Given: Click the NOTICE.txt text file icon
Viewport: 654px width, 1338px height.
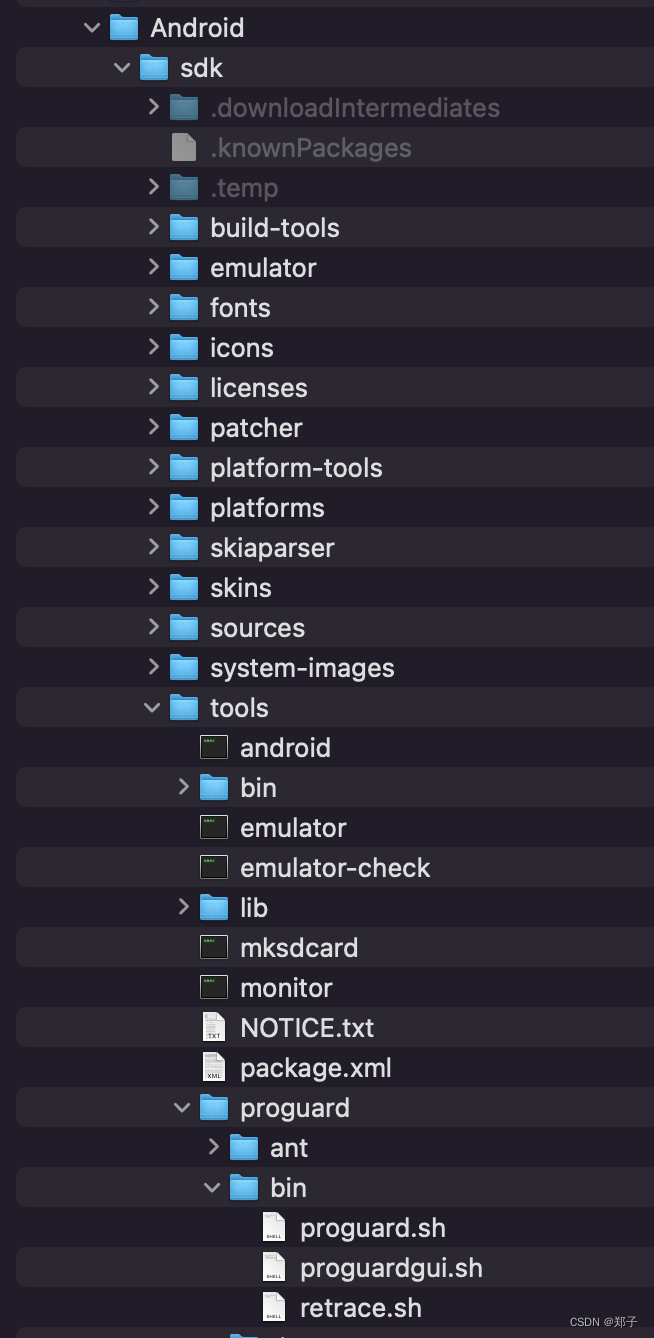Looking at the screenshot, I should [x=213, y=1027].
